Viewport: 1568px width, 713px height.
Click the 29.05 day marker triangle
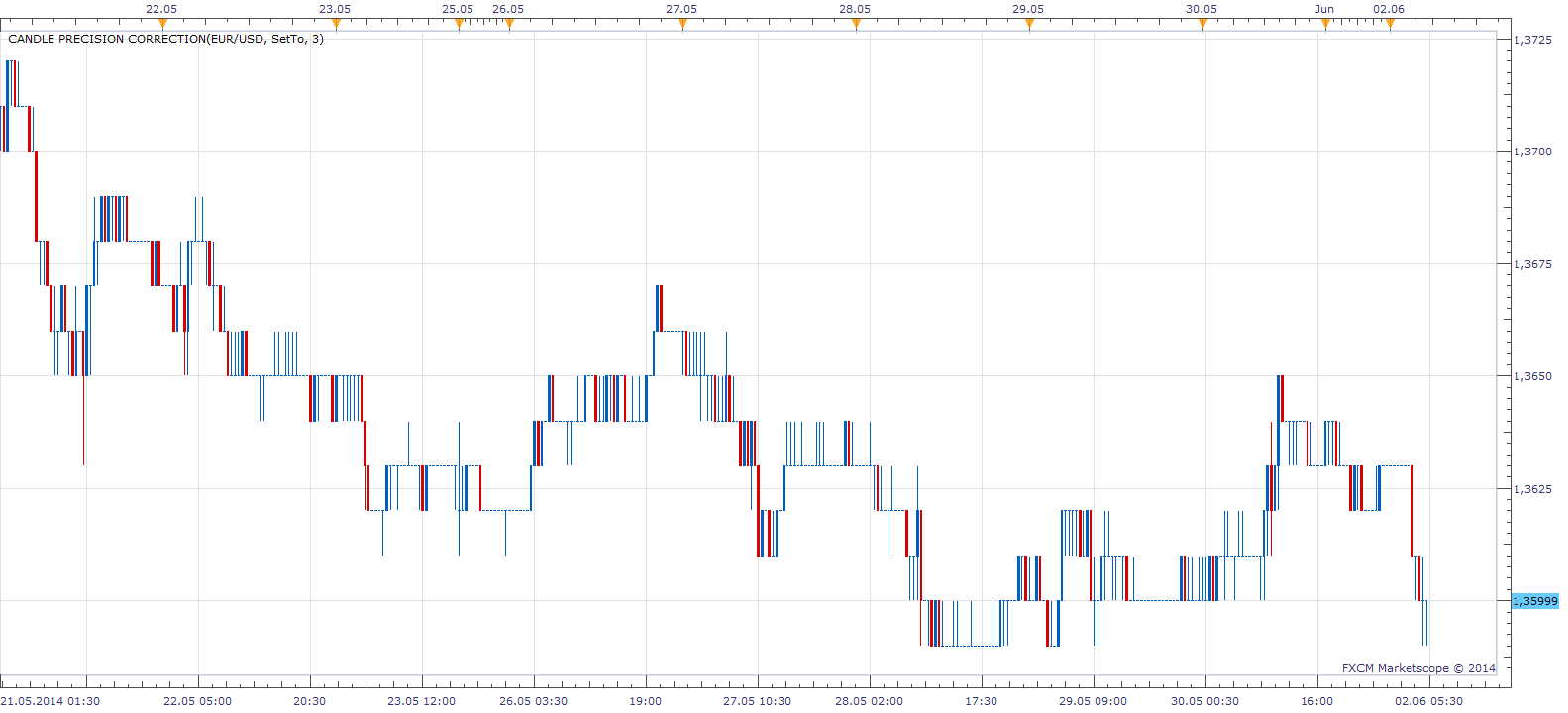(x=1029, y=24)
